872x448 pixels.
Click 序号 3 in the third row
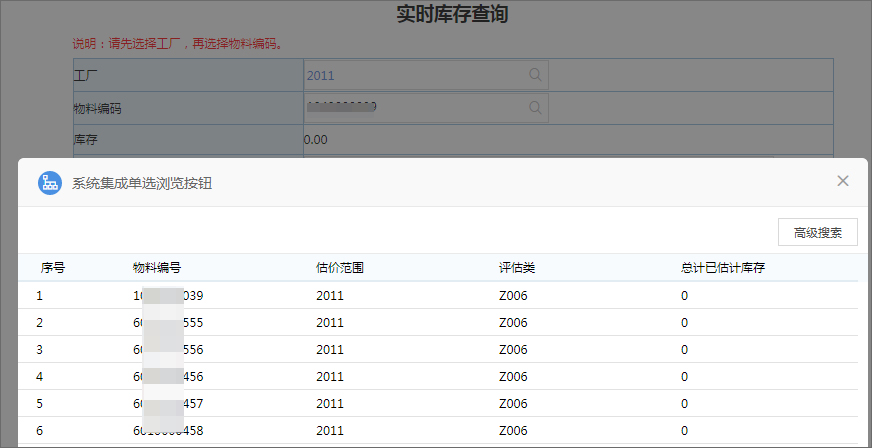point(39,350)
